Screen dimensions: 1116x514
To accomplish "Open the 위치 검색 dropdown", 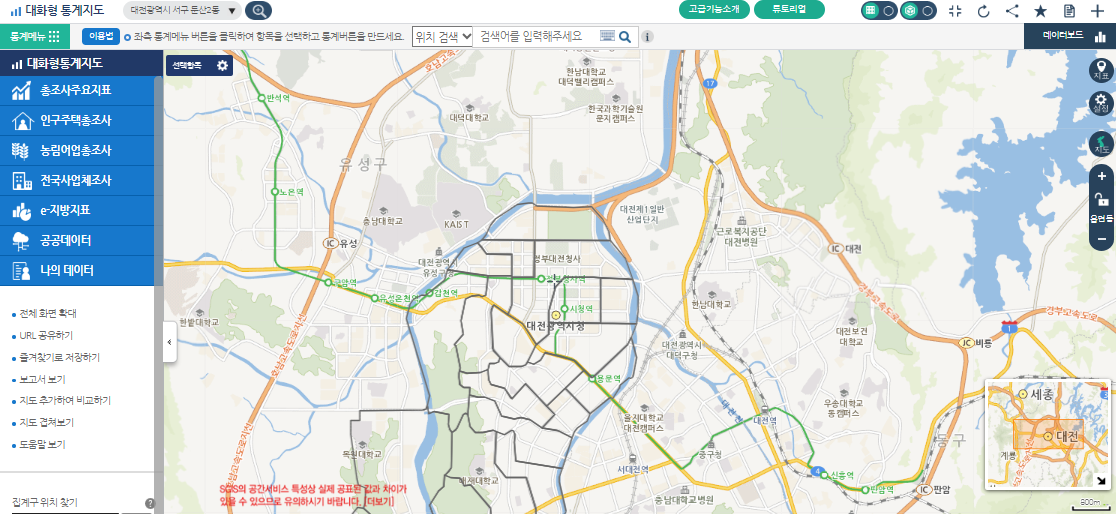I will tap(442, 36).
